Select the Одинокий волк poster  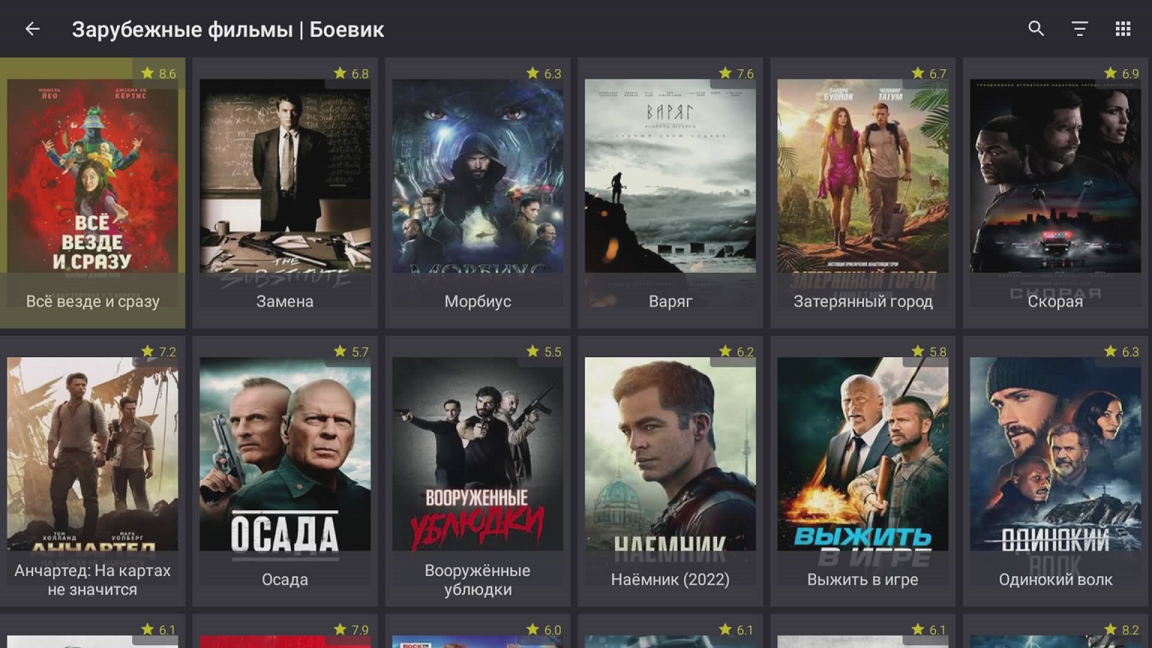point(1055,454)
